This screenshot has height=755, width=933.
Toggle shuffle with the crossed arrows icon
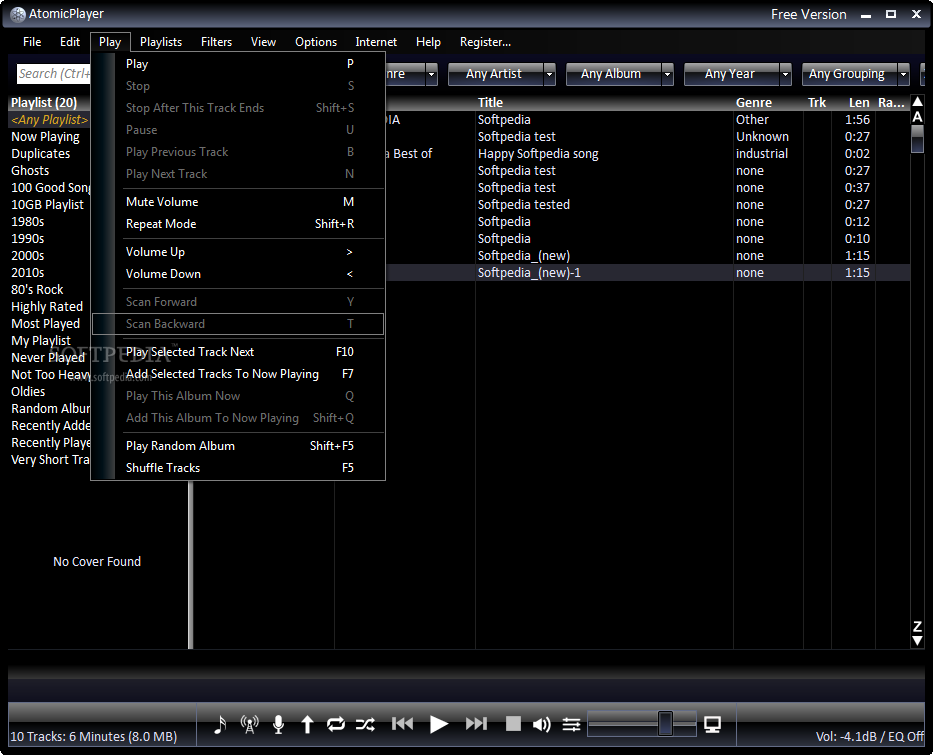point(365,724)
